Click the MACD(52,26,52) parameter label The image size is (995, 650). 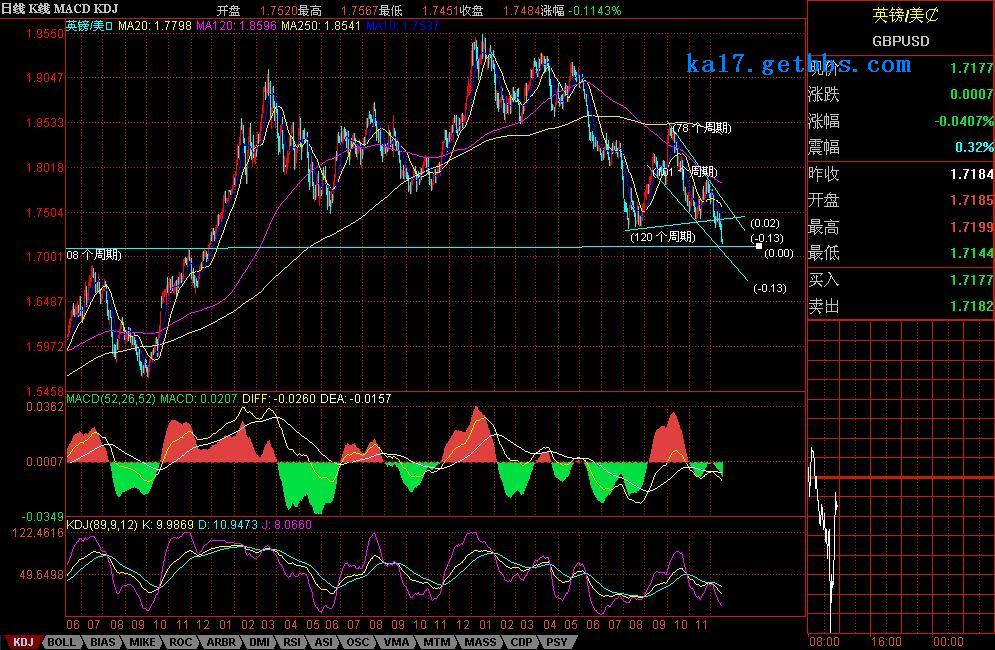(110, 399)
